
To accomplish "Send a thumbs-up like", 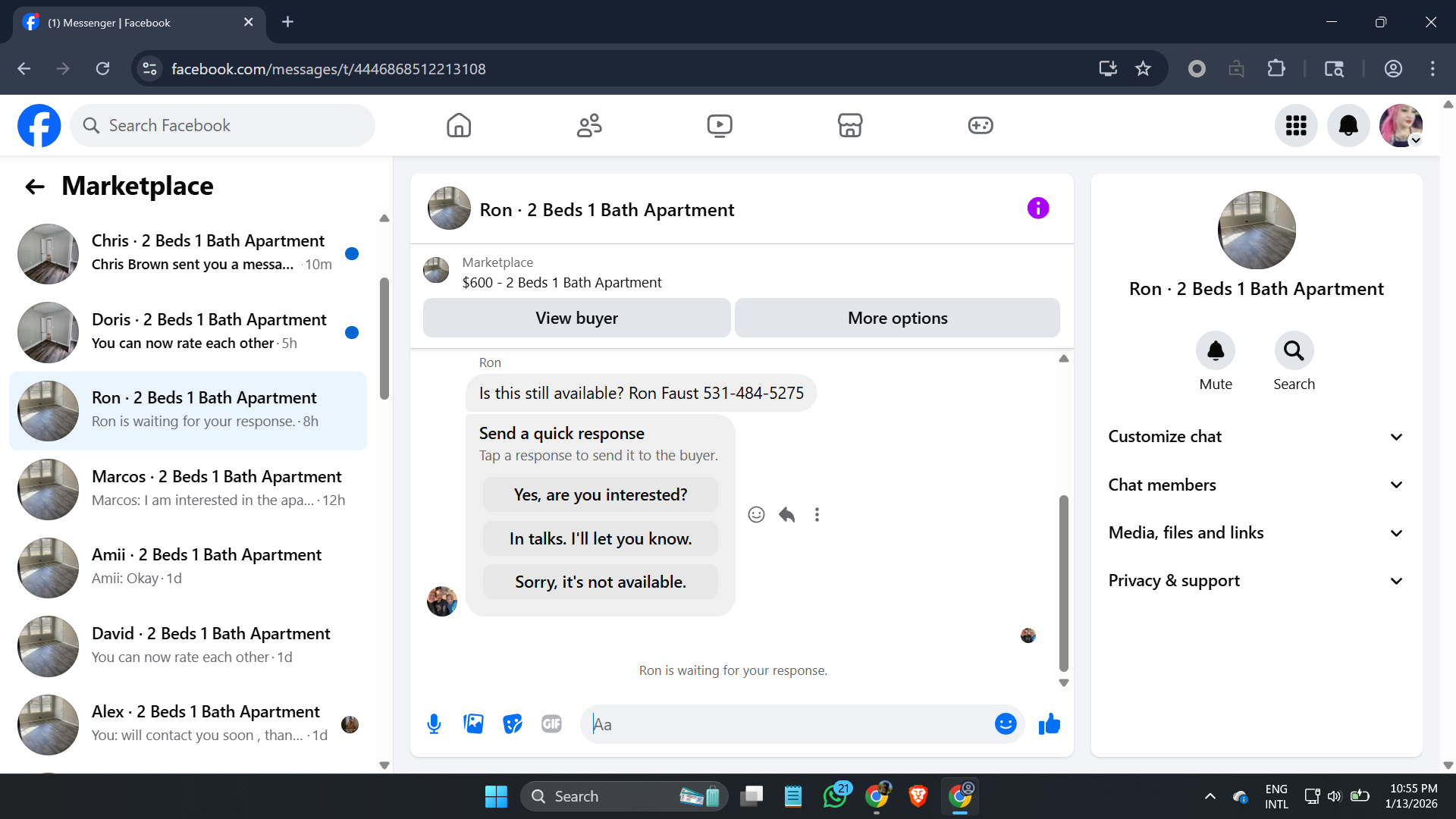I will 1050,724.
